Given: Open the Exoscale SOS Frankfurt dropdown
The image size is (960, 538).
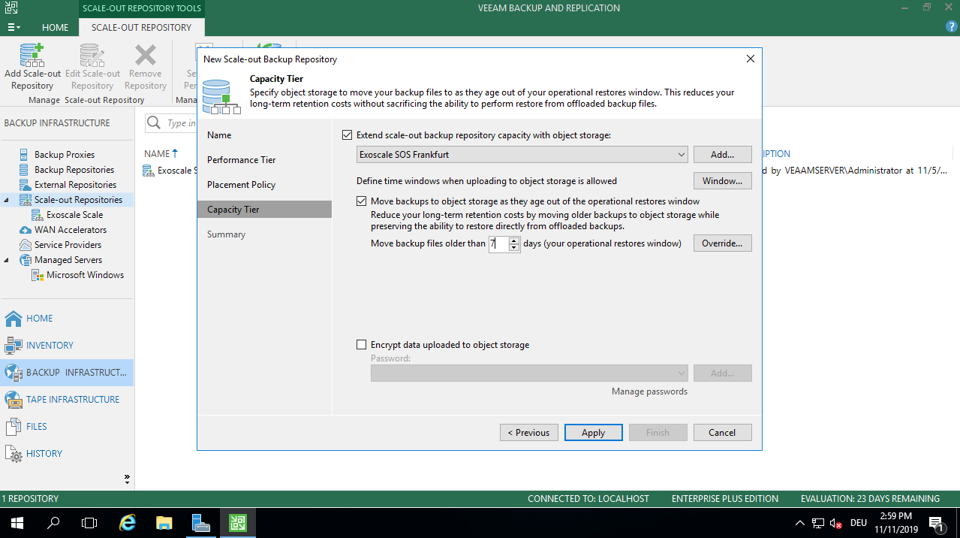Looking at the screenshot, I should [x=681, y=155].
